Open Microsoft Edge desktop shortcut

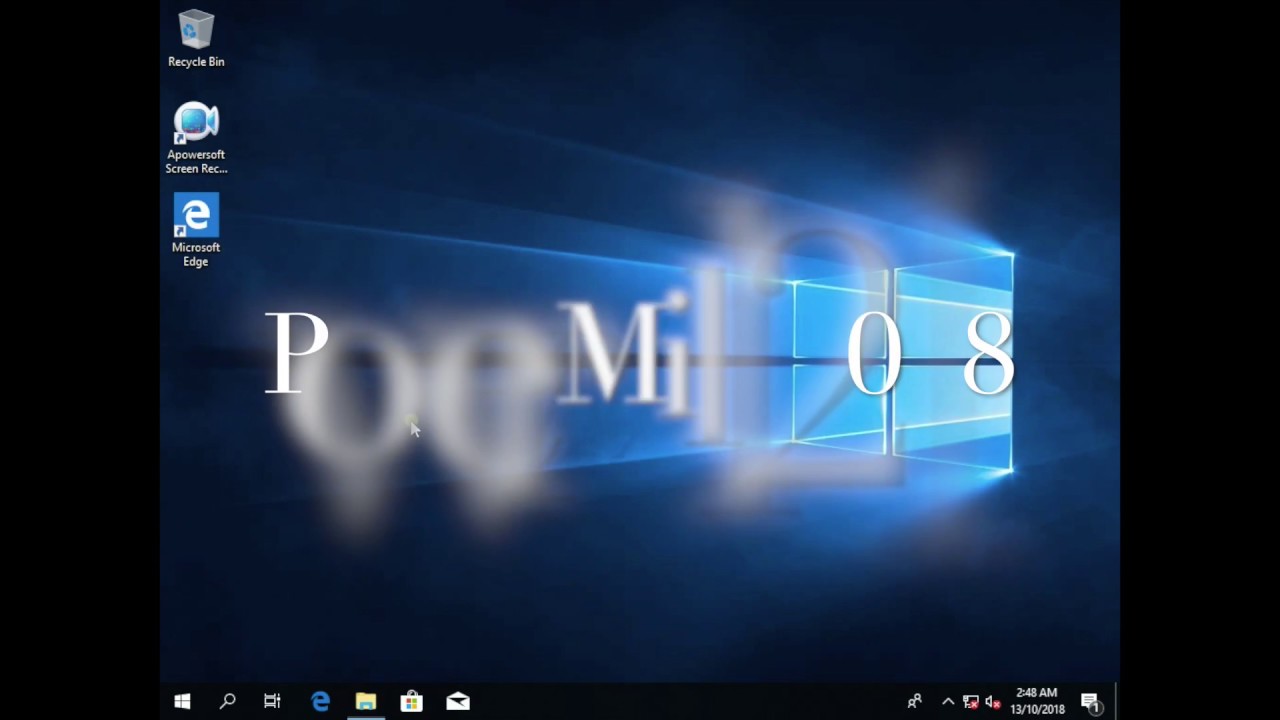(x=196, y=231)
